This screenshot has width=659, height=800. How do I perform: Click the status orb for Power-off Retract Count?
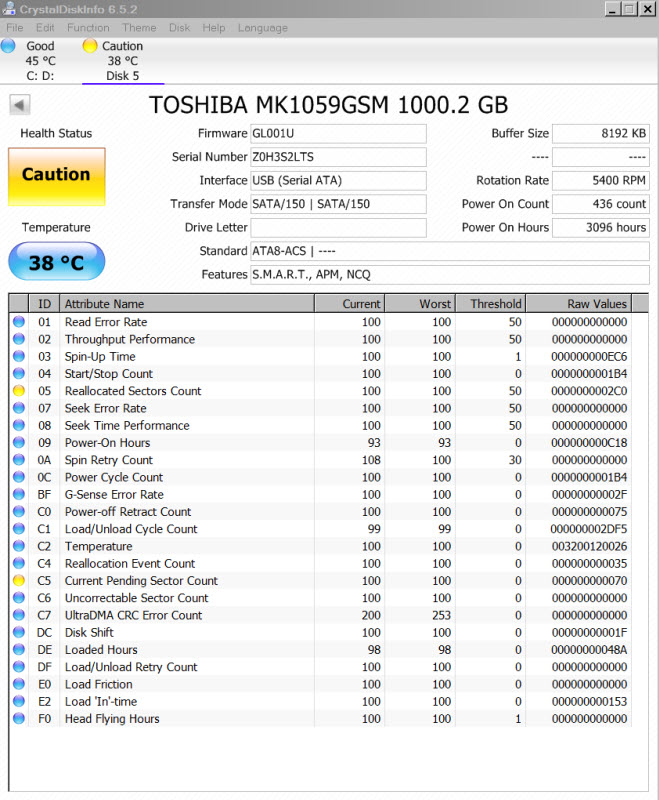click(x=19, y=511)
